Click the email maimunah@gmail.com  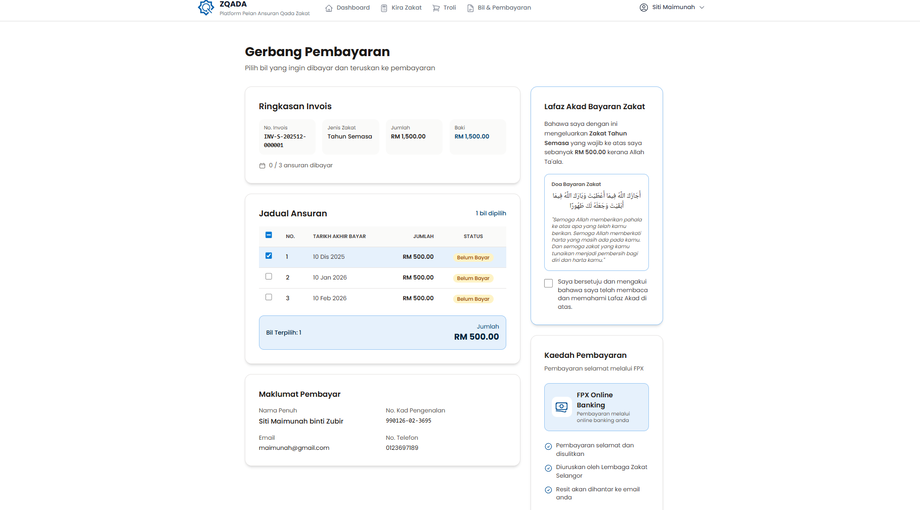294,448
